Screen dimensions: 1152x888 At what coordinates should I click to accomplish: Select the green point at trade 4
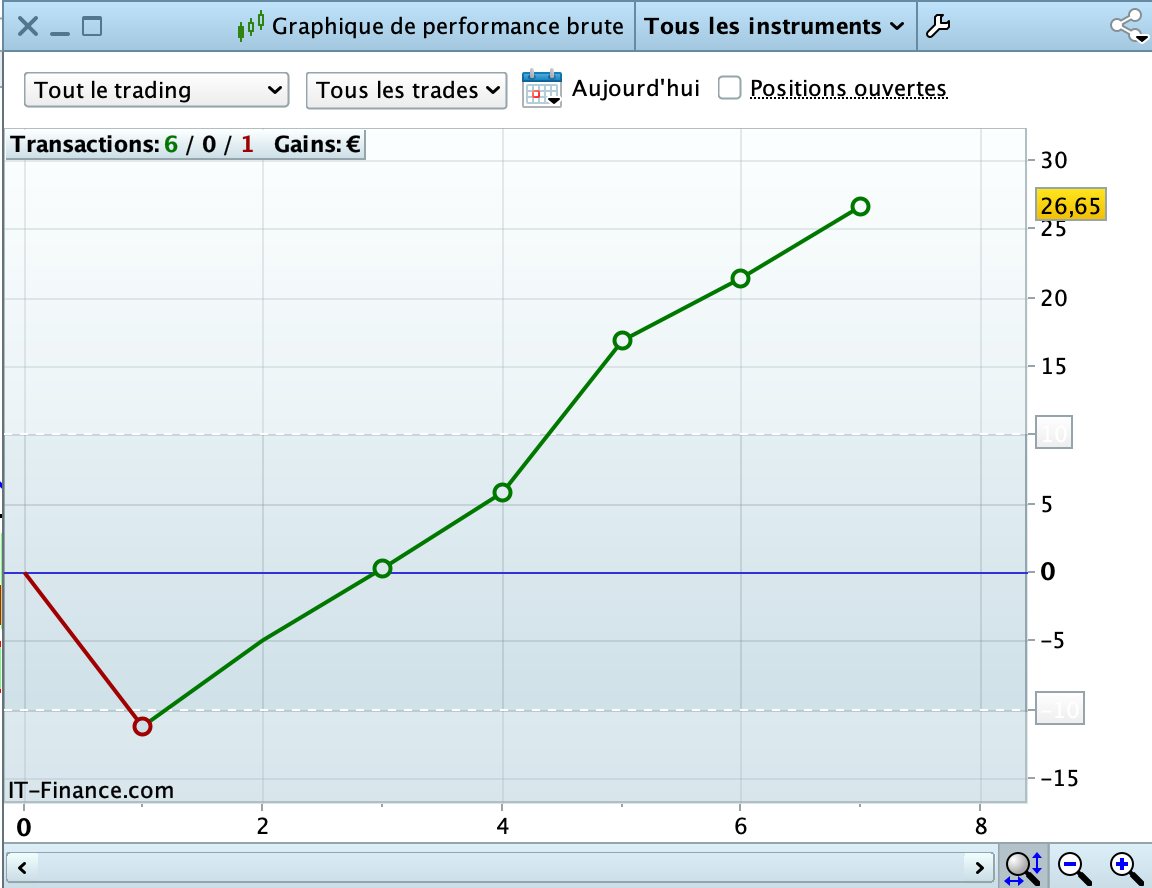coord(503,492)
